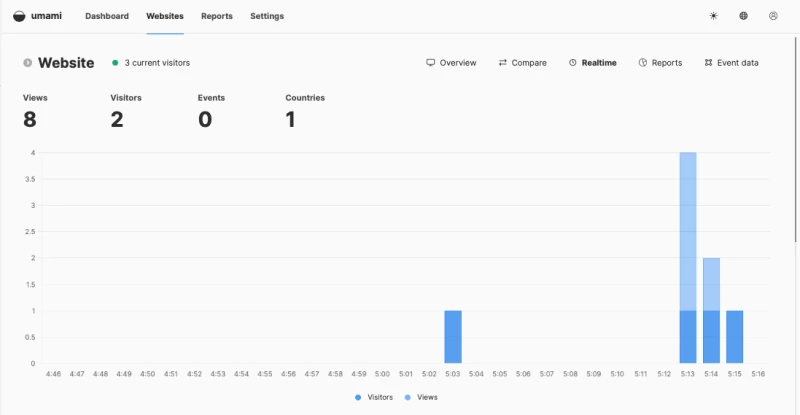Toggle the light/dark theme sun icon
Image resolution: width=800 pixels, height=415 pixels.
tap(713, 16)
